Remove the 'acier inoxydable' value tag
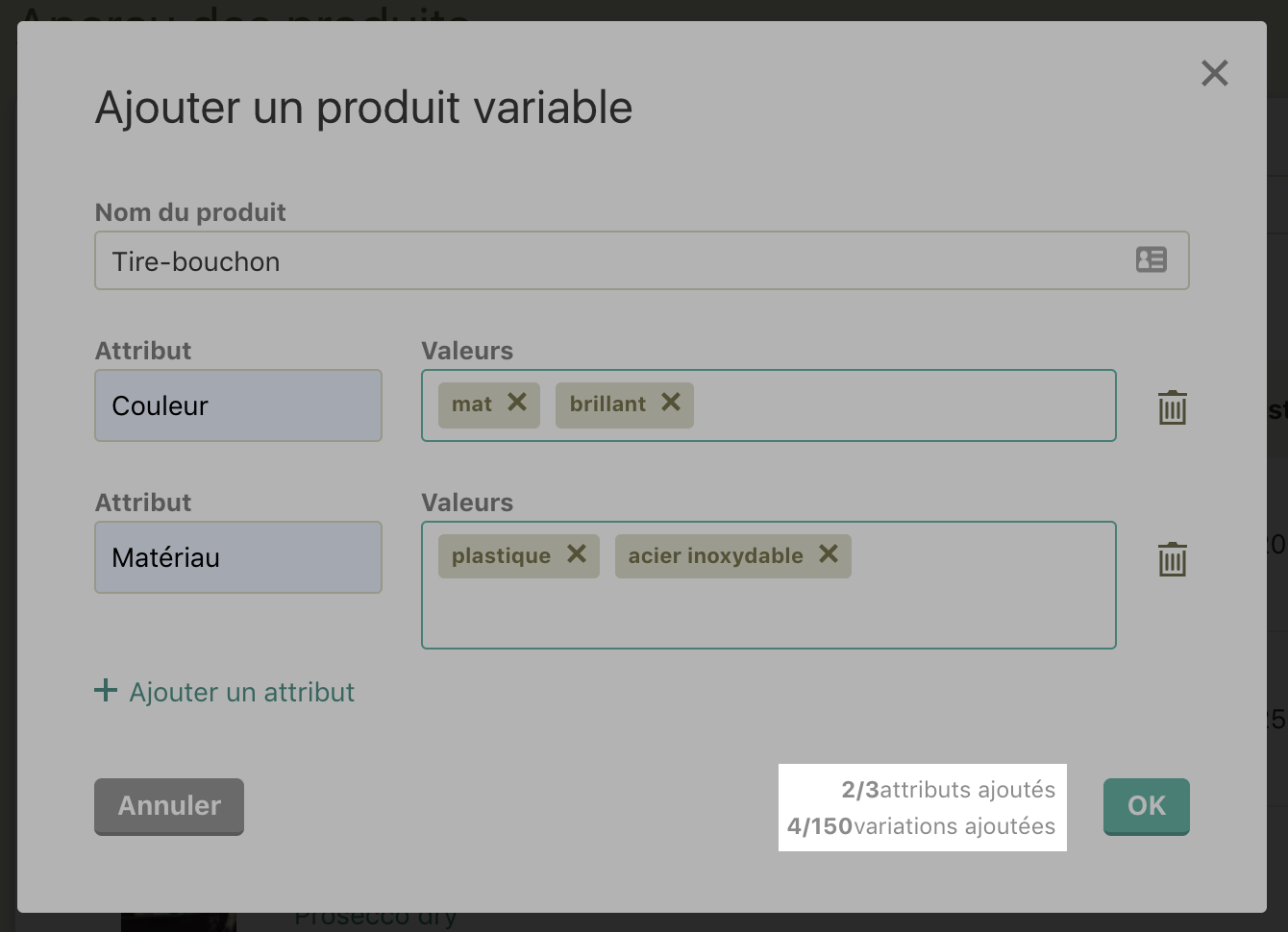 (829, 554)
